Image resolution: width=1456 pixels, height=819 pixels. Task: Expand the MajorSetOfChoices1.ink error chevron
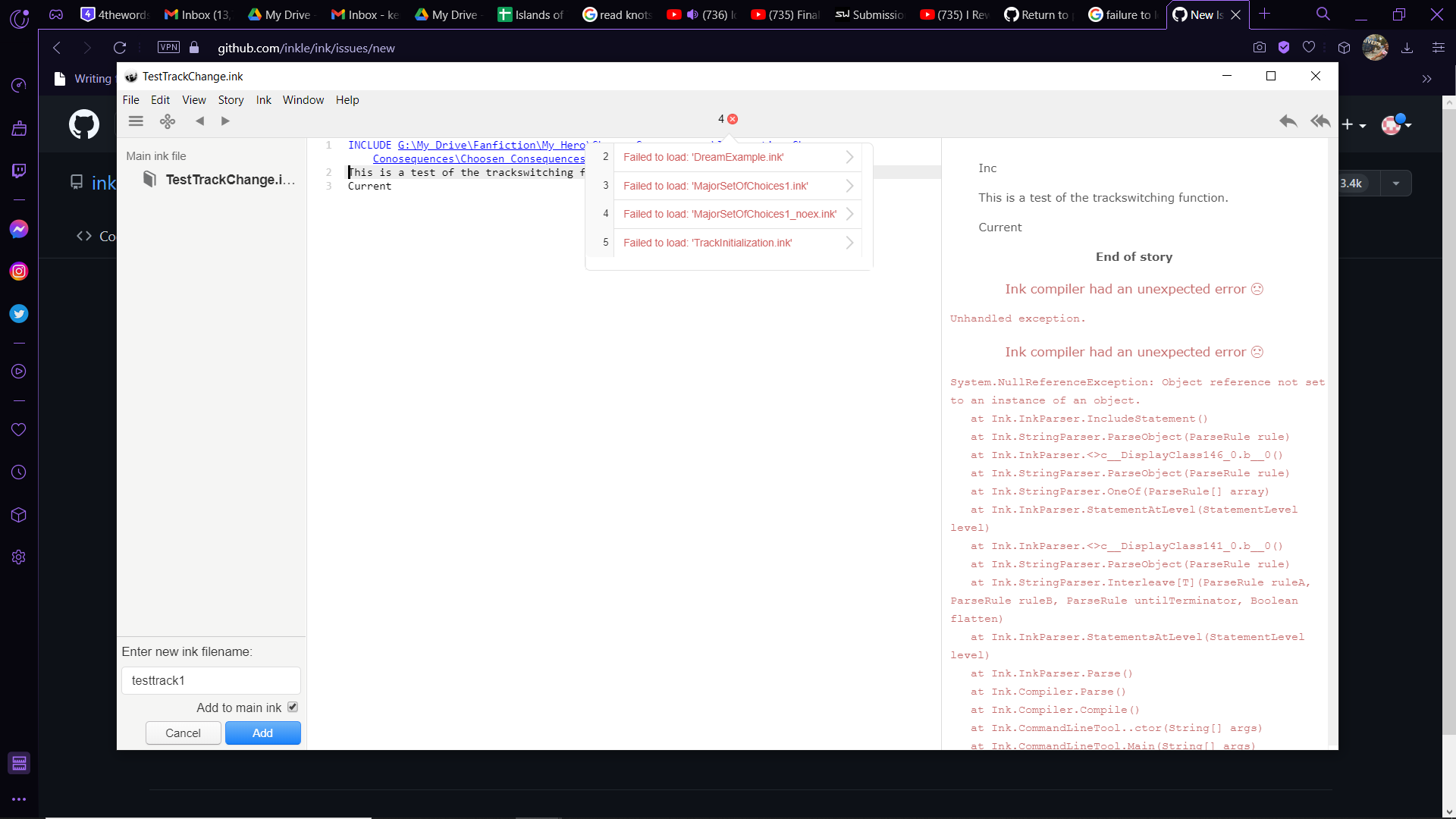(849, 186)
